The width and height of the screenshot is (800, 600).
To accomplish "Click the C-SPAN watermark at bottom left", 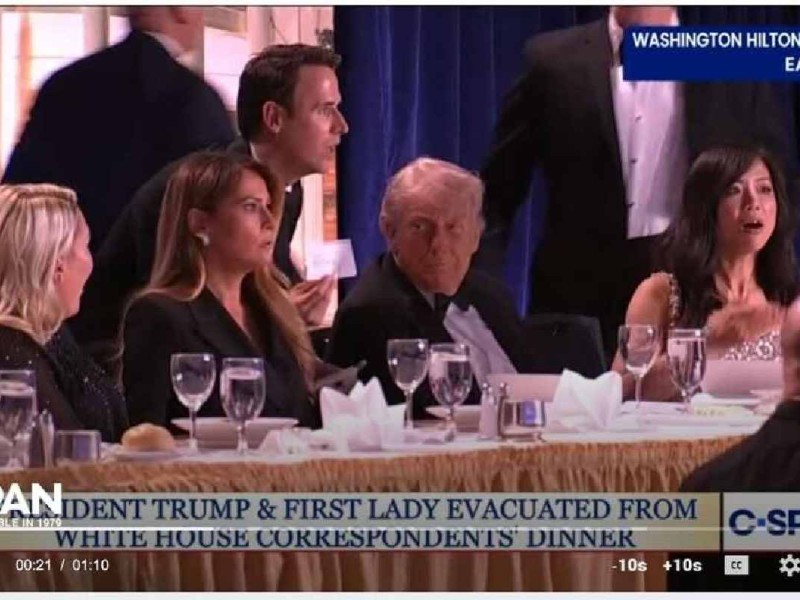I will click(31, 504).
